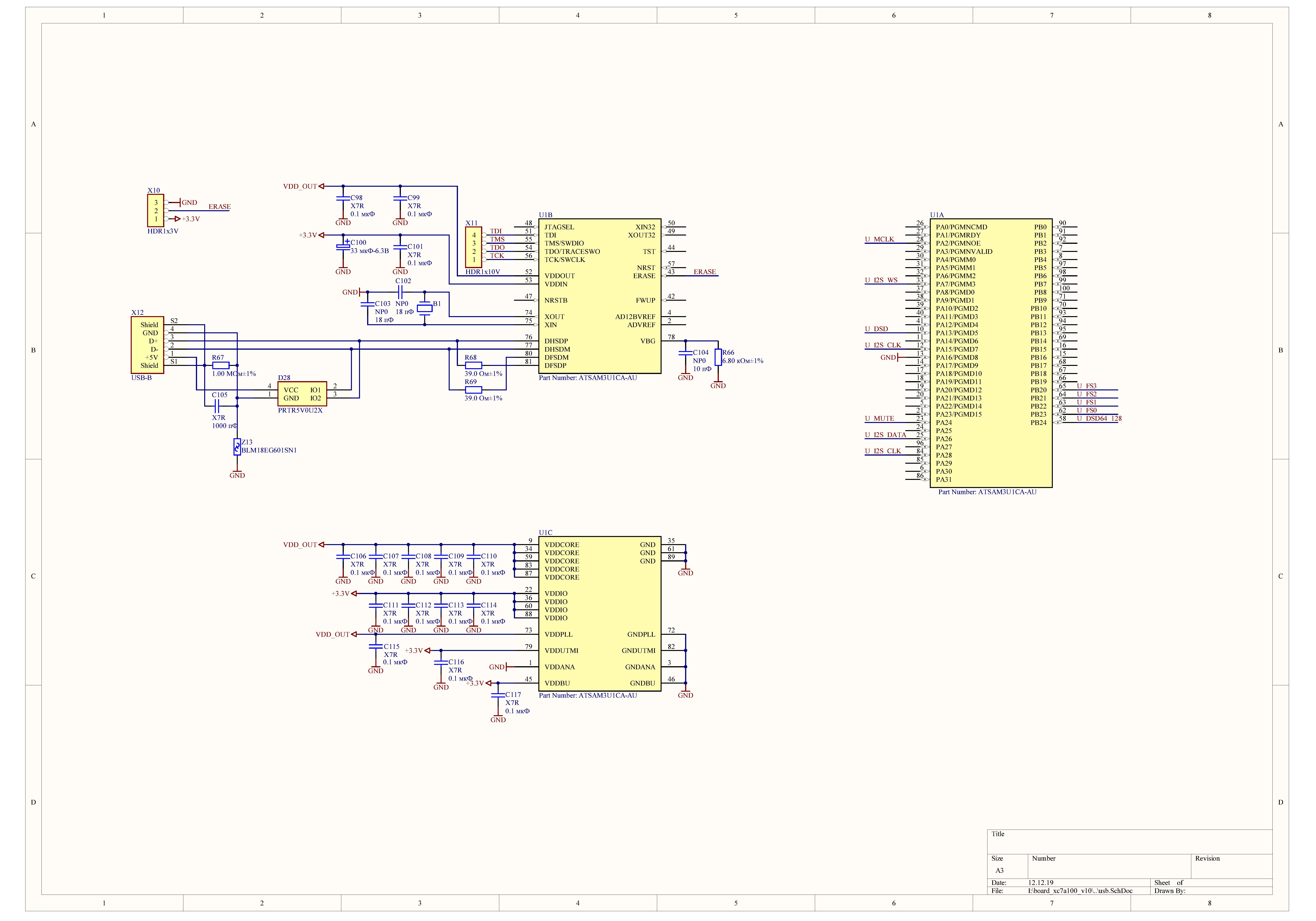Click the U_DSD64_128 net label
Image resolution: width=1316 pixels, height=921 pixels.
[1099, 419]
